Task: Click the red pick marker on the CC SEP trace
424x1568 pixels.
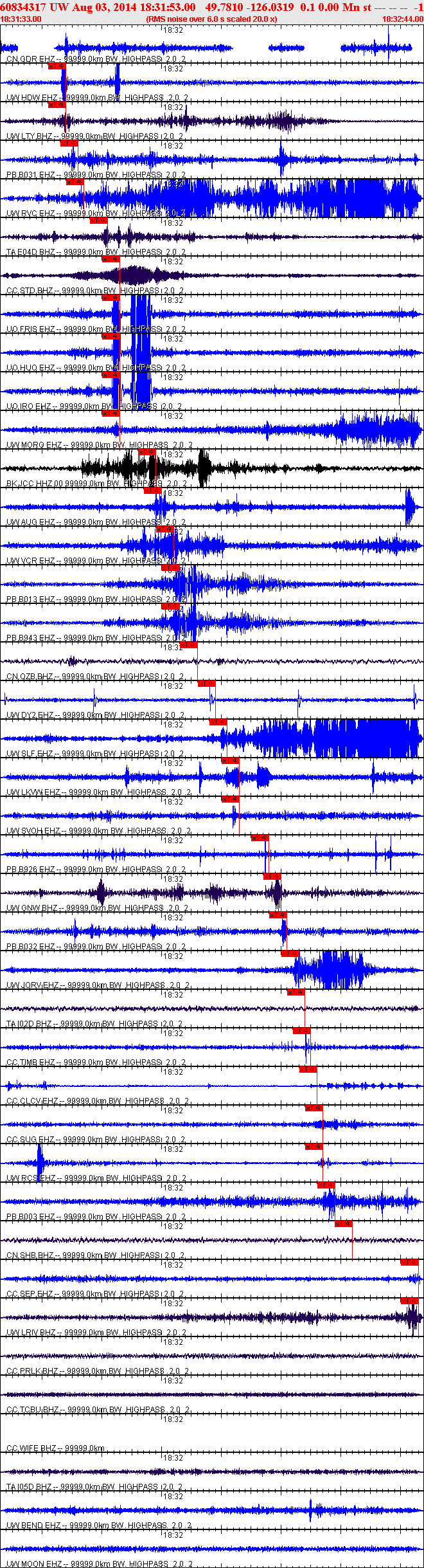Action: (x=409, y=1263)
